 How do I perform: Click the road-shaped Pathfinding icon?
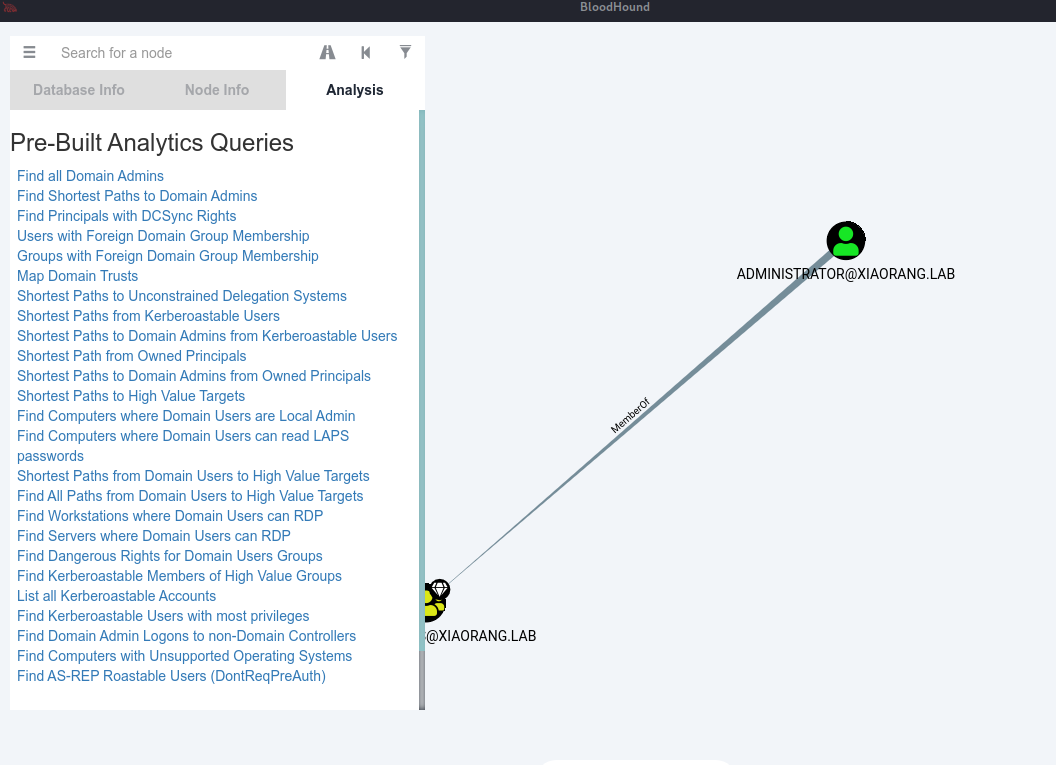(327, 53)
